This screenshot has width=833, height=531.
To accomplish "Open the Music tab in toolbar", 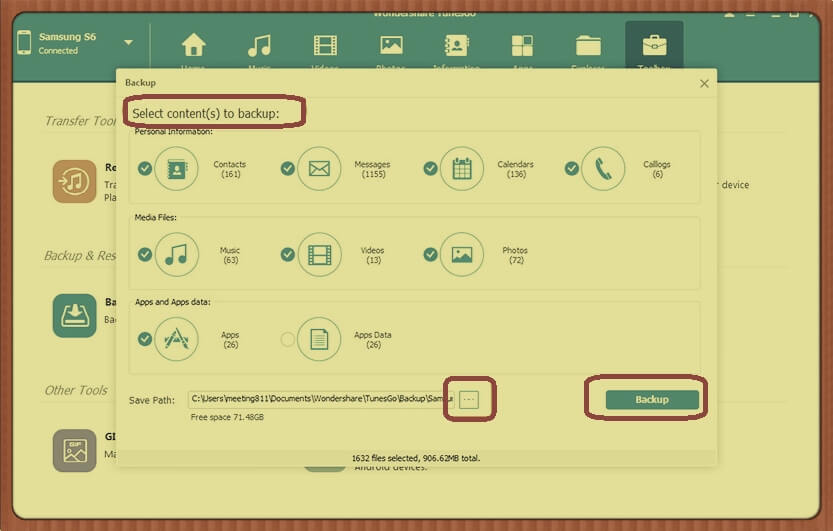I will (260, 46).
